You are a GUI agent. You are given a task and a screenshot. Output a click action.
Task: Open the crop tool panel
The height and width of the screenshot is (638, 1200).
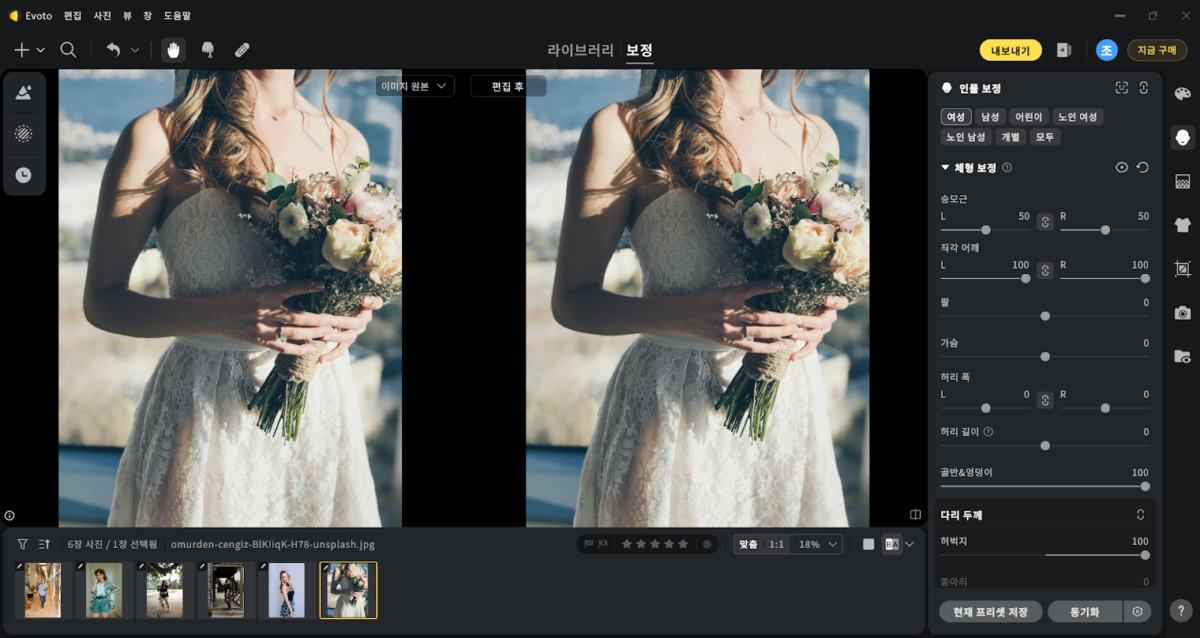1183,269
